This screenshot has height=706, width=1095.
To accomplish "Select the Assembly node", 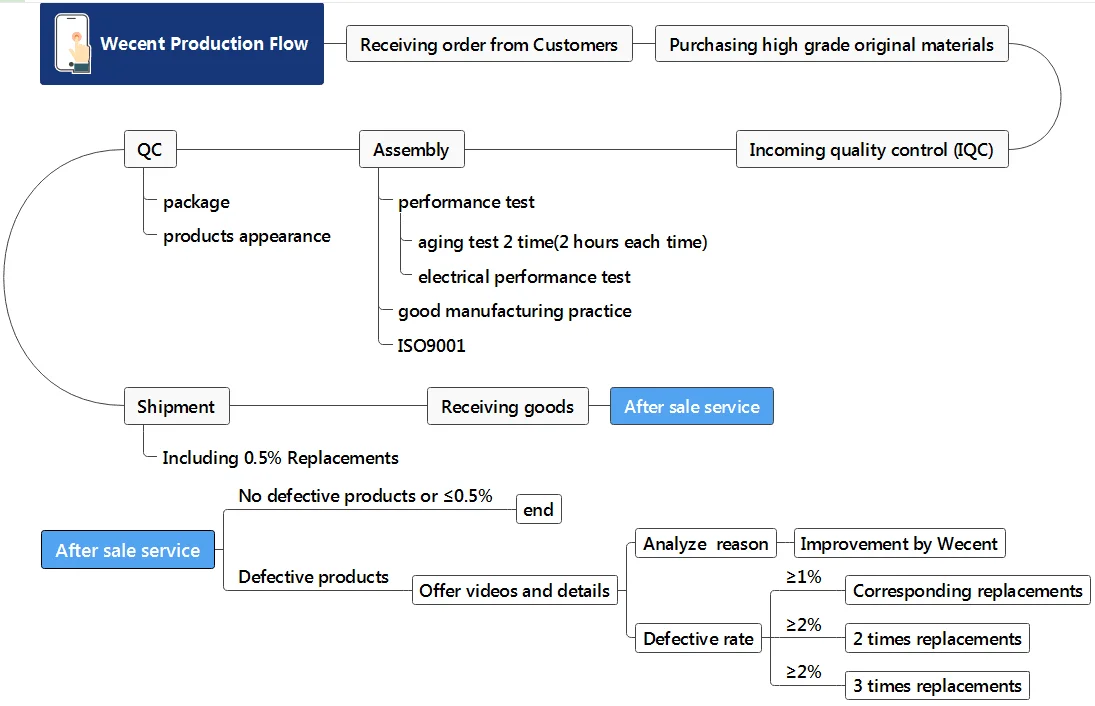I will 411,150.
